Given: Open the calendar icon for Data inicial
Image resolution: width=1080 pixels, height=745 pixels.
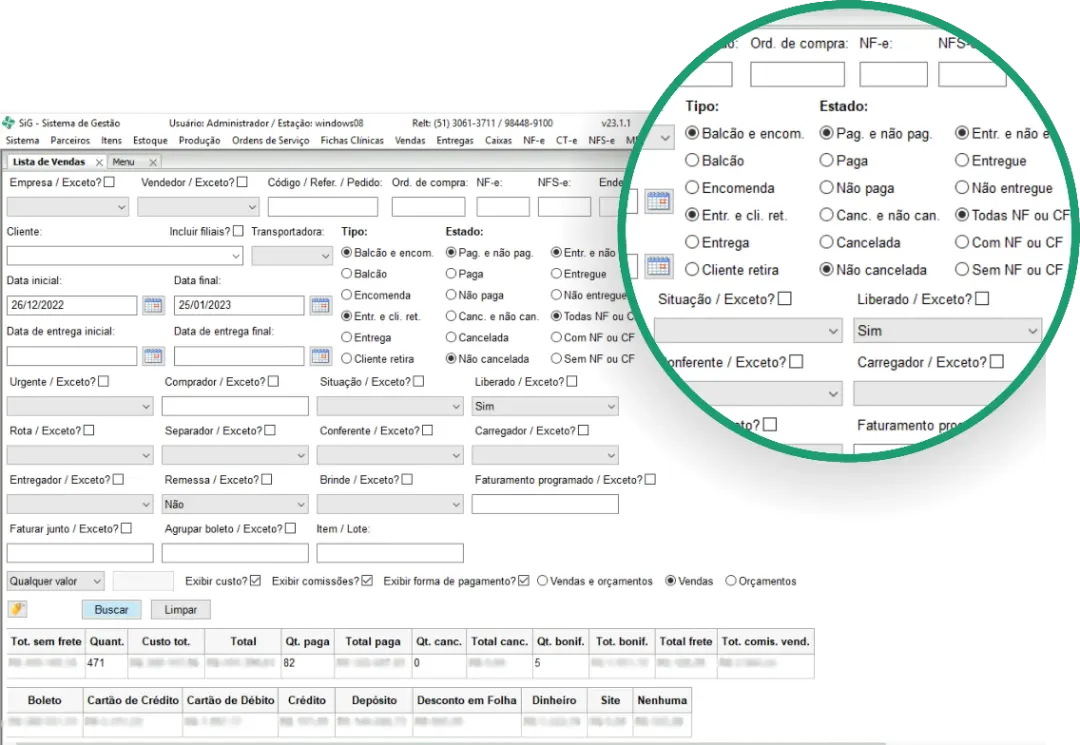Looking at the screenshot, I should [x=153, y=305].
